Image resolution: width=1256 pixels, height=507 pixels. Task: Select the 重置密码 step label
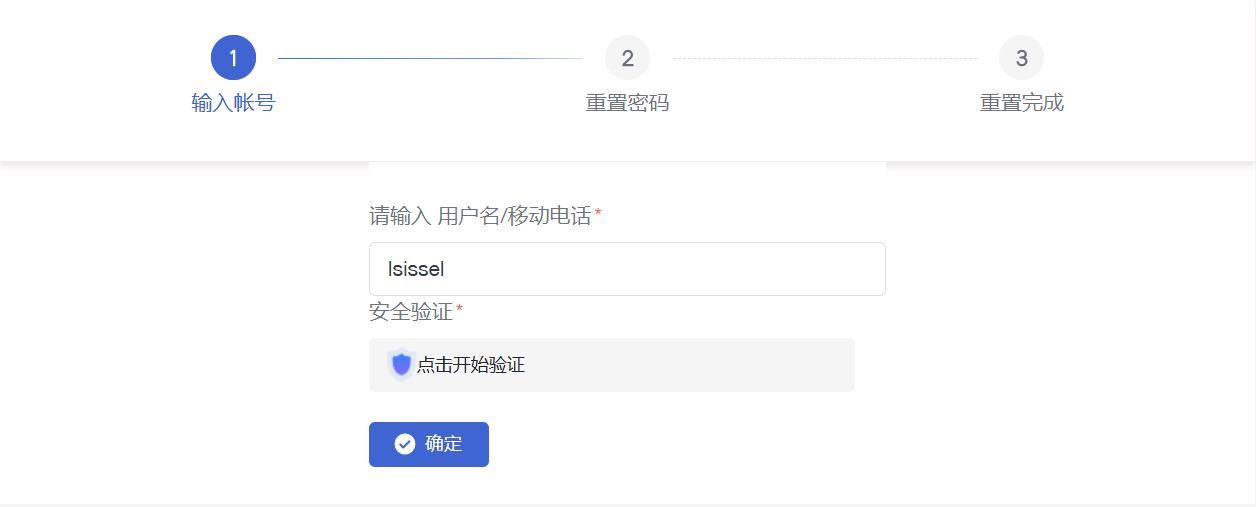pyautogui.click(x=627, y=103)
